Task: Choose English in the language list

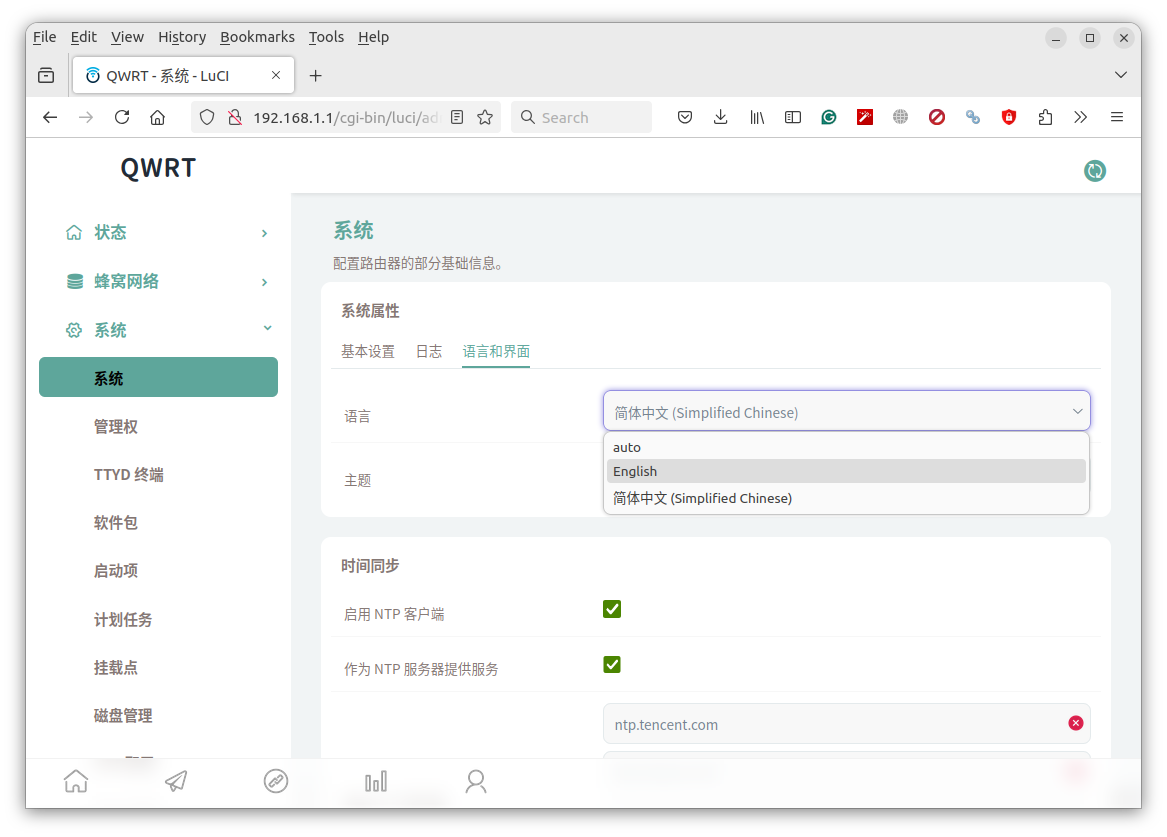Action: (x=846, y=471)
